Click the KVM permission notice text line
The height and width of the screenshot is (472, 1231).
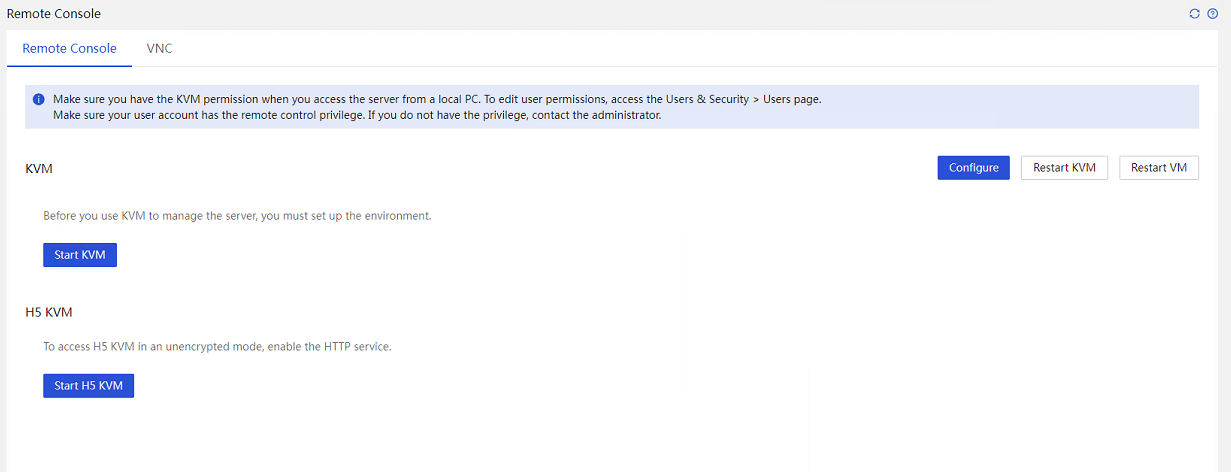point(437,100)
